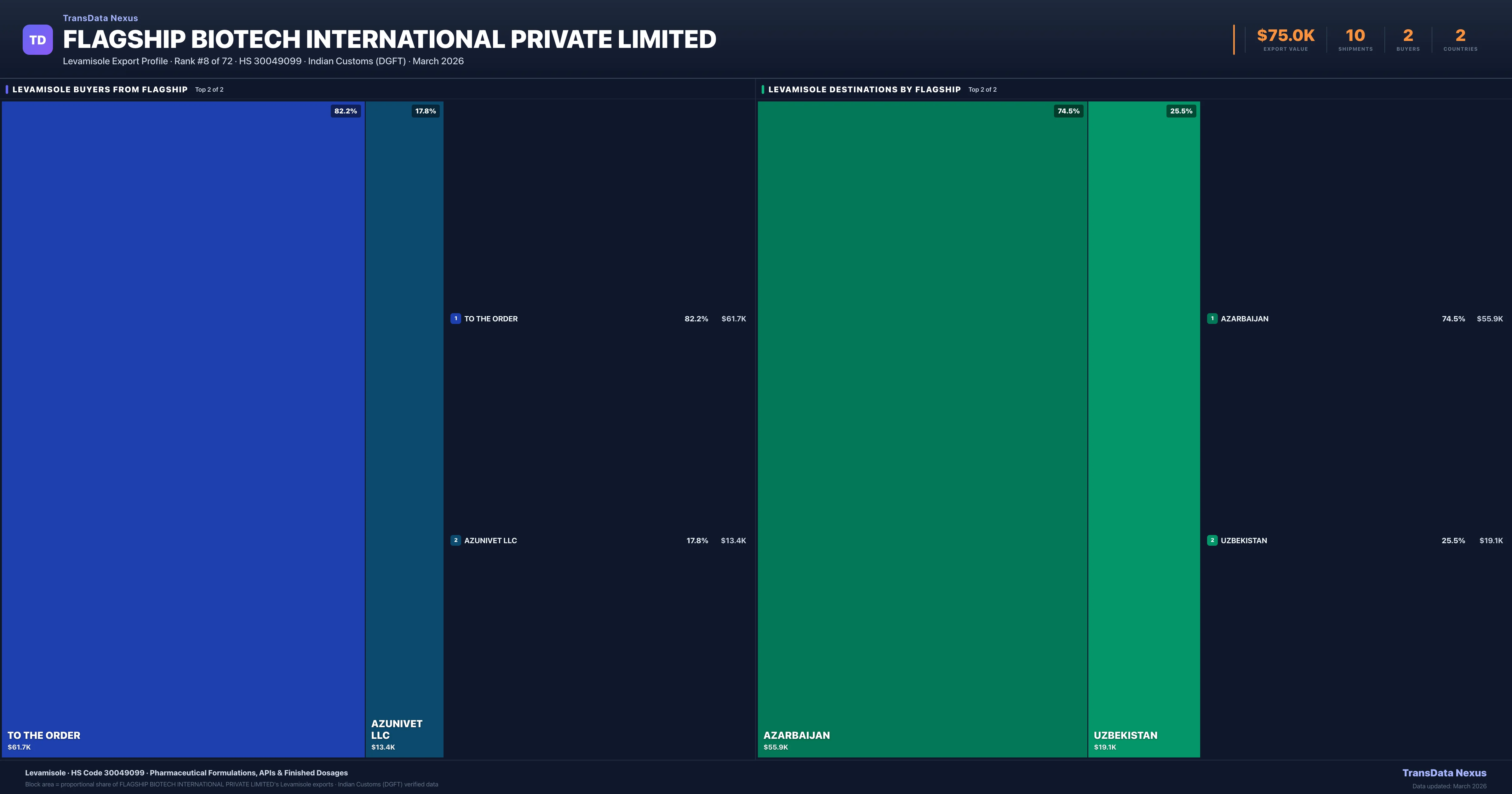Click rank badge 2 beside UZBEKISTAN
The height and width of the screenshot is (794, 1512).
point(1212,540)
